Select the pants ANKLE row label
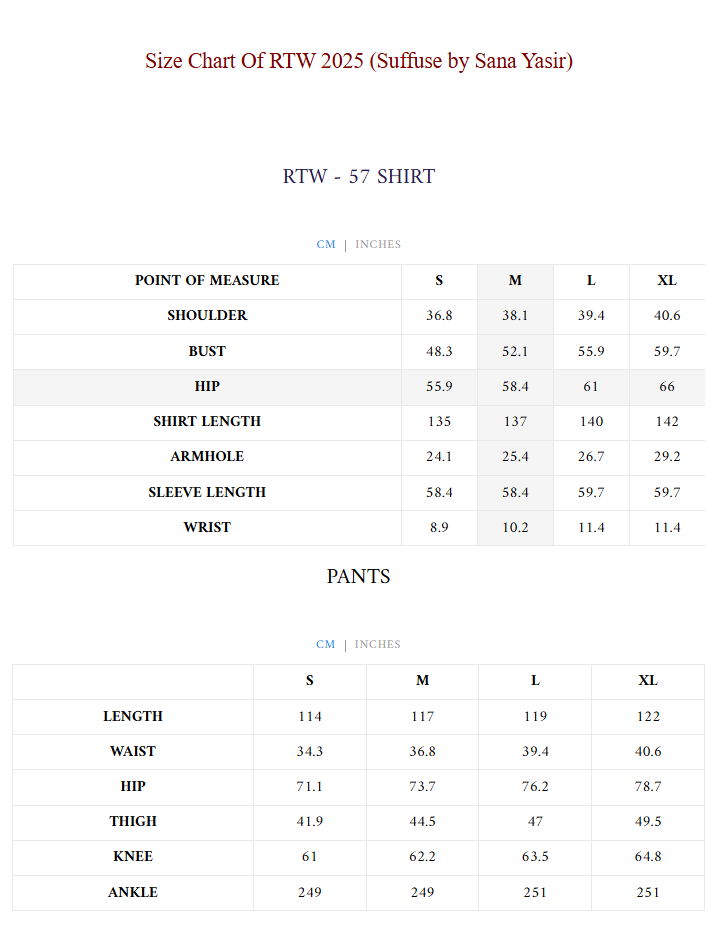Viewport: 717px width, 933px height. [133, 893]
